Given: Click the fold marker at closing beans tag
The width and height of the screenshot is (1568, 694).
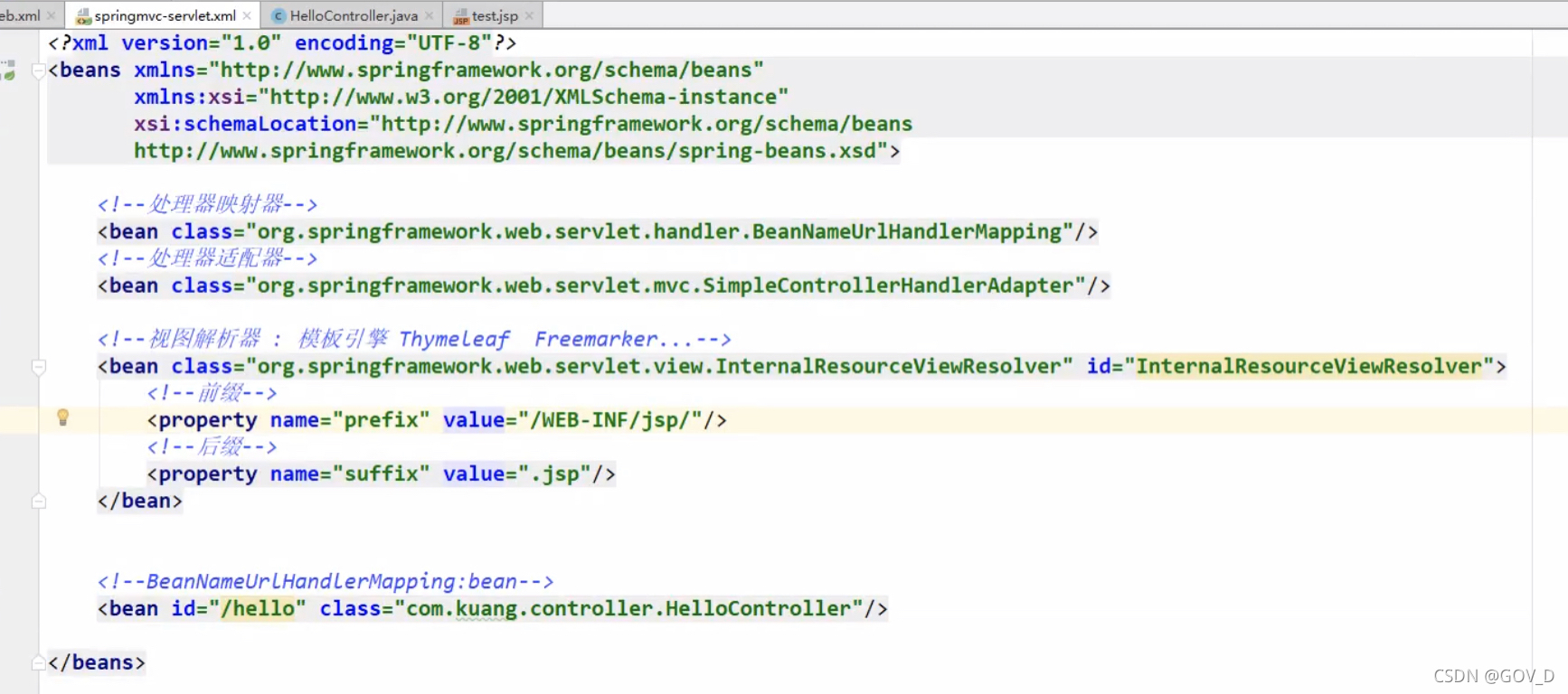Looking at the screenshot, I should (x=38, y=662).
